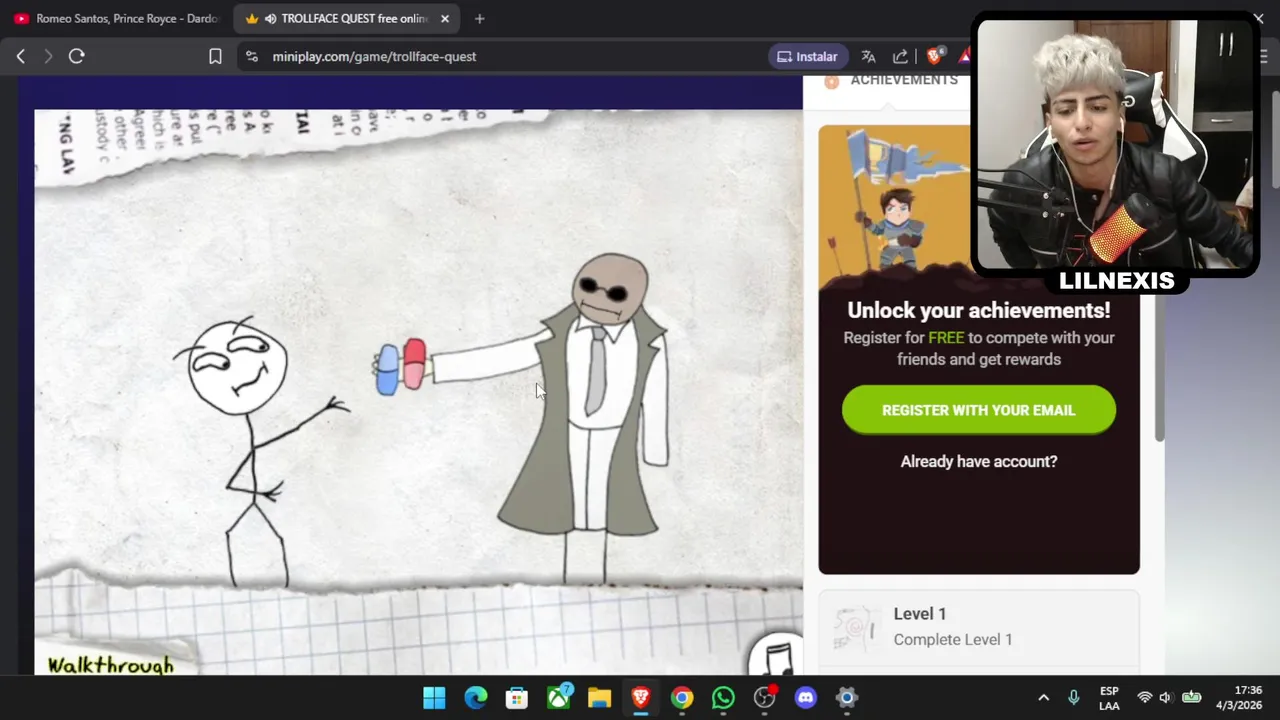Open File Explorer from taskbar
1280x720 pixels.
[599, 698]
